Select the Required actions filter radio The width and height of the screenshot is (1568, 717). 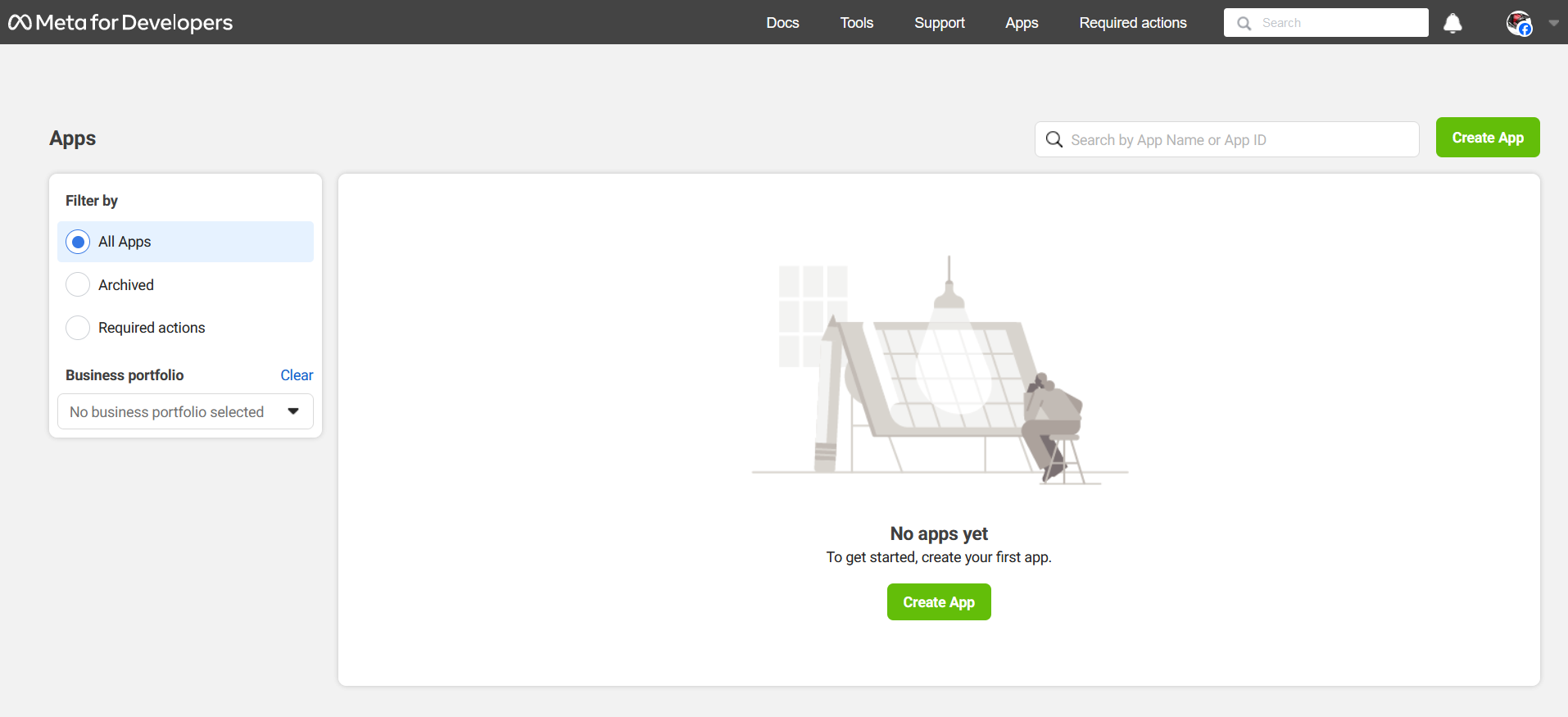78,328
